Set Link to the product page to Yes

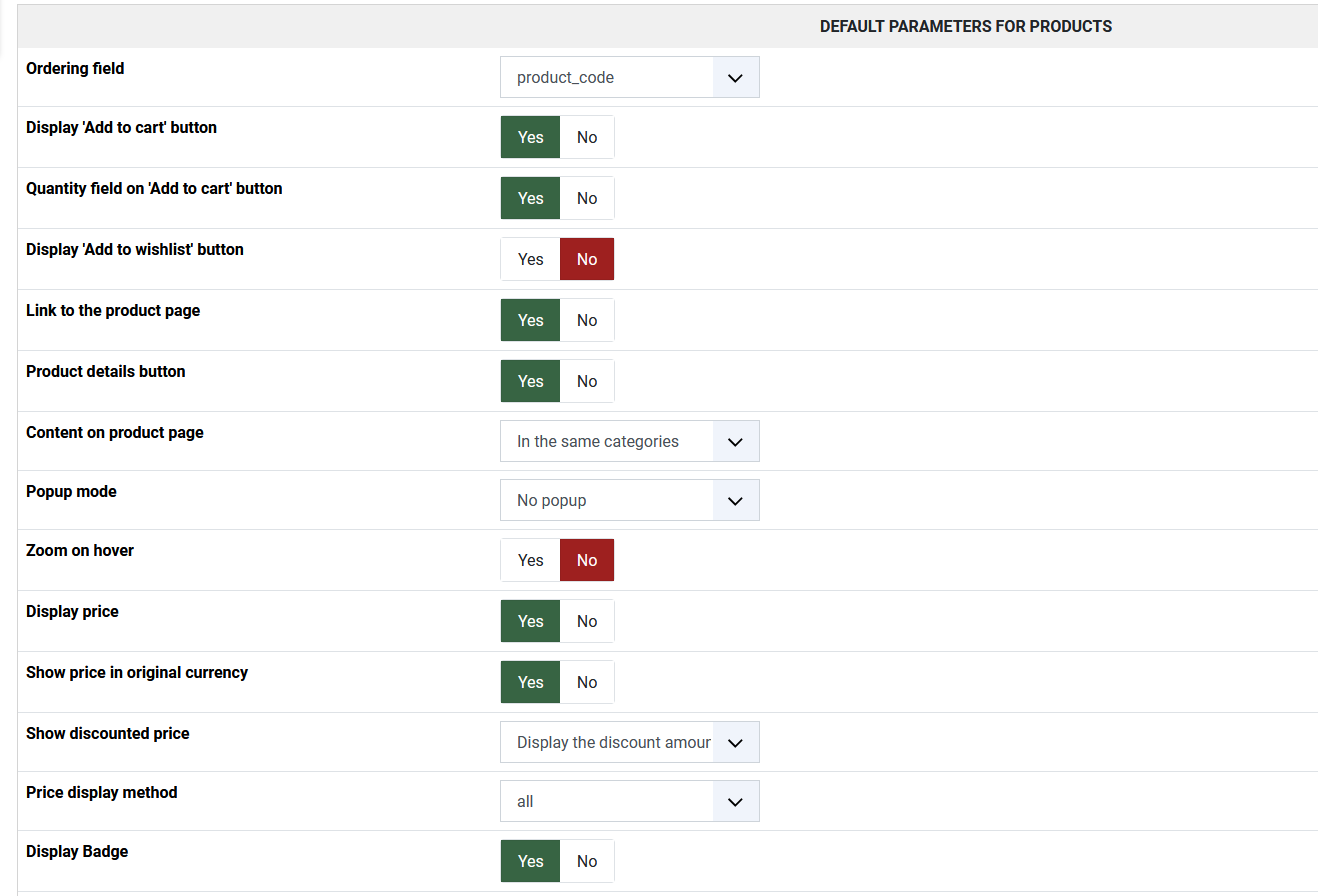531,320
